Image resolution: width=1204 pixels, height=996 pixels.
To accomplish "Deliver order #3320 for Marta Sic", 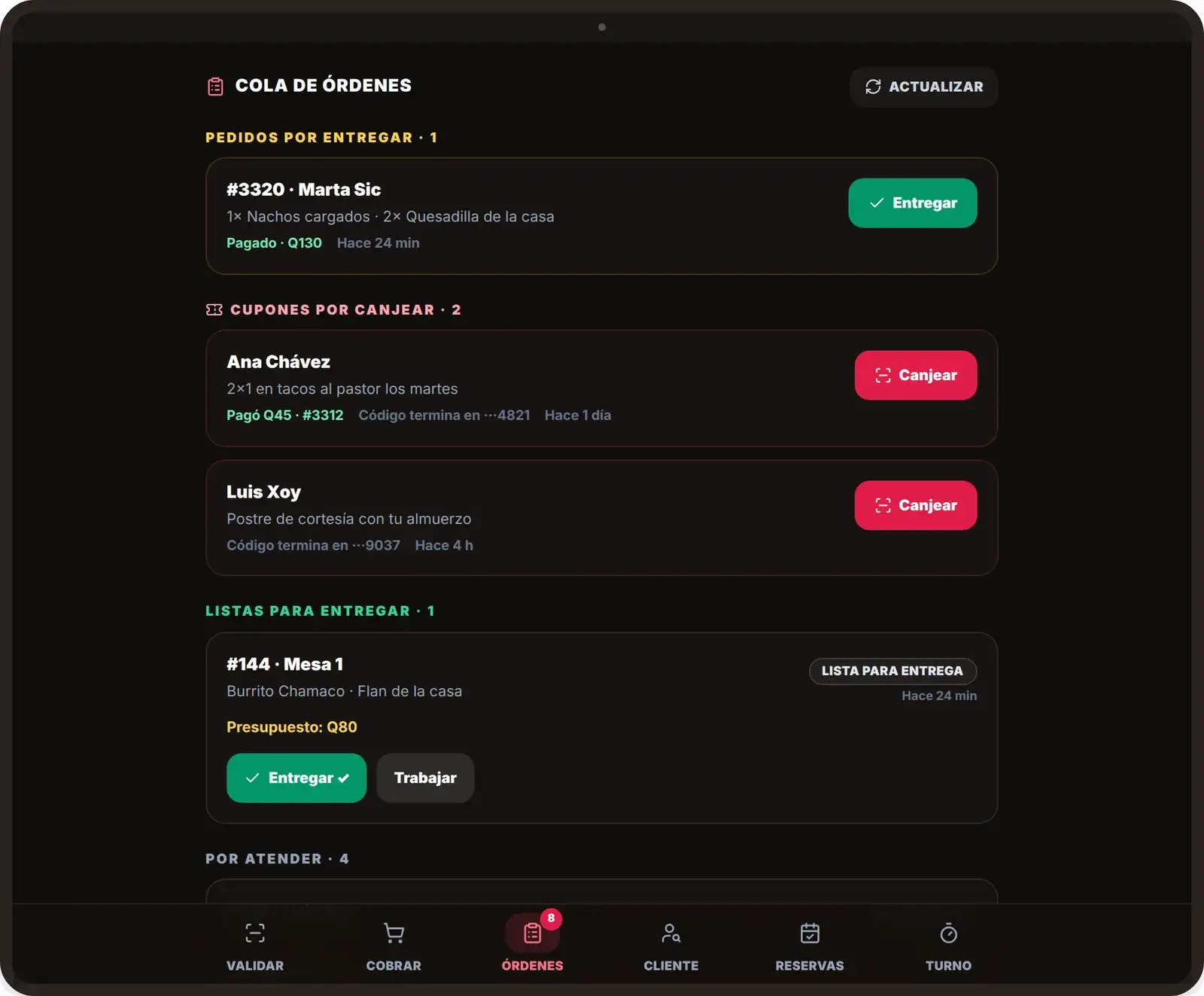I will click(913, 203).
